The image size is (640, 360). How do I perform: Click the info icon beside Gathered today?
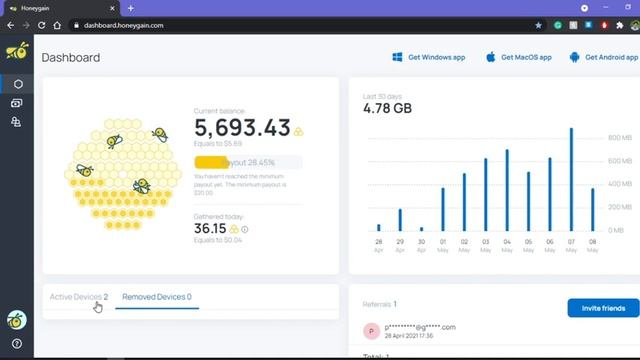pos(244,230)
